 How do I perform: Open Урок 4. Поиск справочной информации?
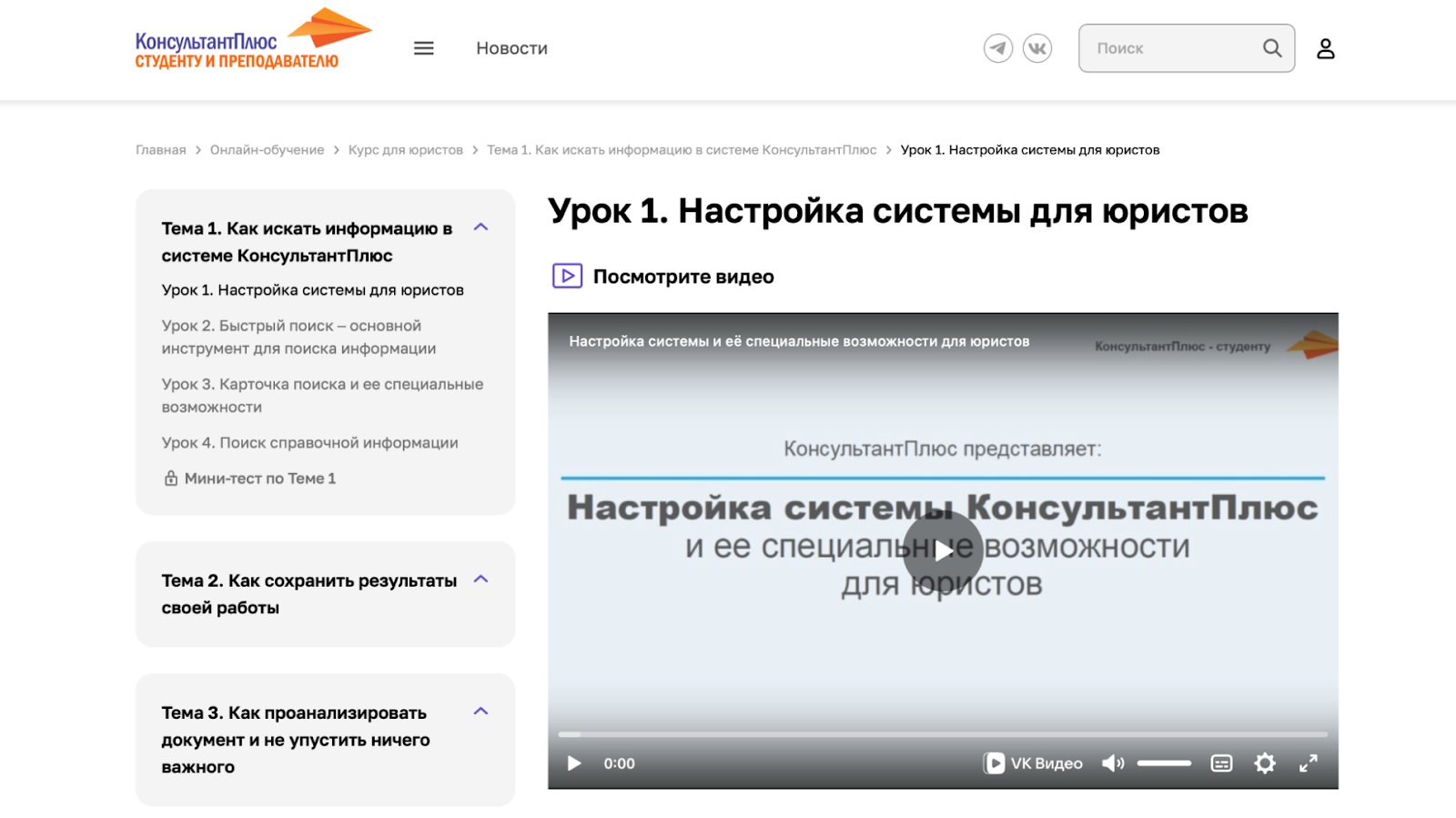pos(309,443)
